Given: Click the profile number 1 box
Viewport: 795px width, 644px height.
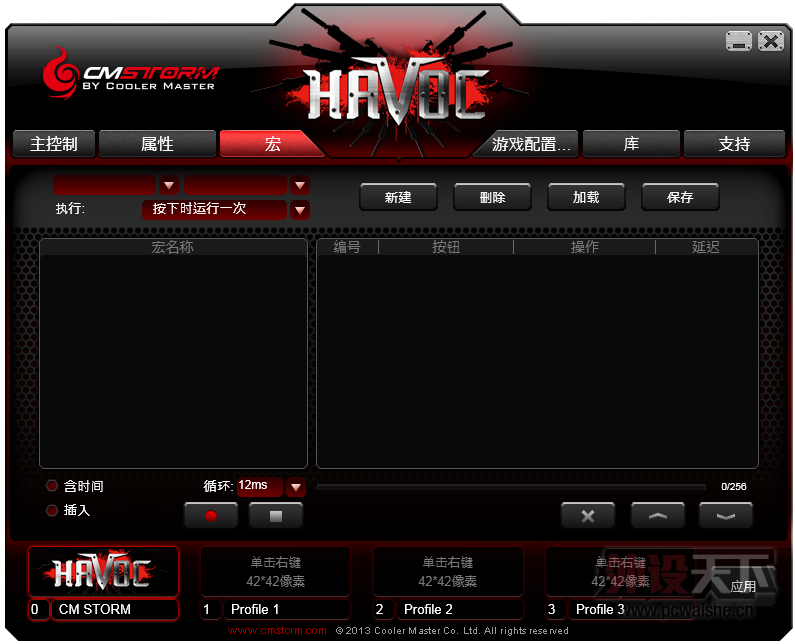Looking at the screenshot, I should [x=210, y=610].
